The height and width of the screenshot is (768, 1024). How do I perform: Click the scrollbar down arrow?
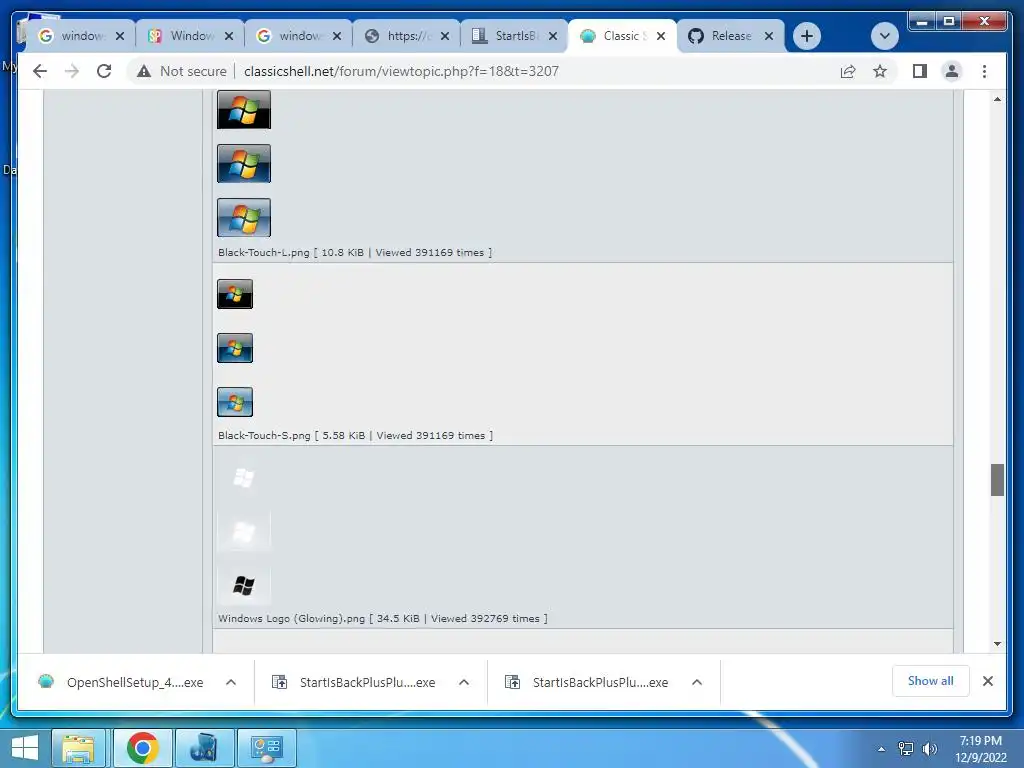click(x=997, y=644)
